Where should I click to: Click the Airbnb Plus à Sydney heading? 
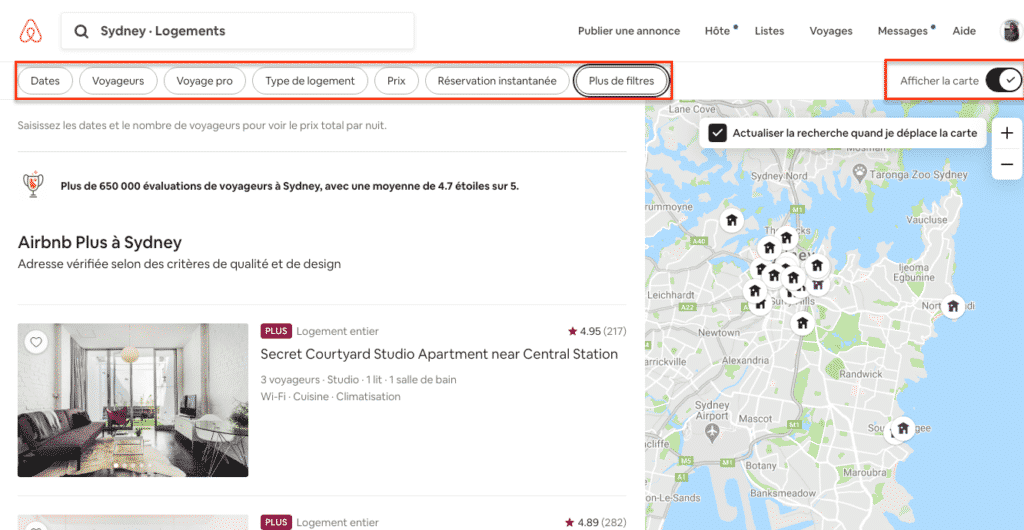point(100,242)
